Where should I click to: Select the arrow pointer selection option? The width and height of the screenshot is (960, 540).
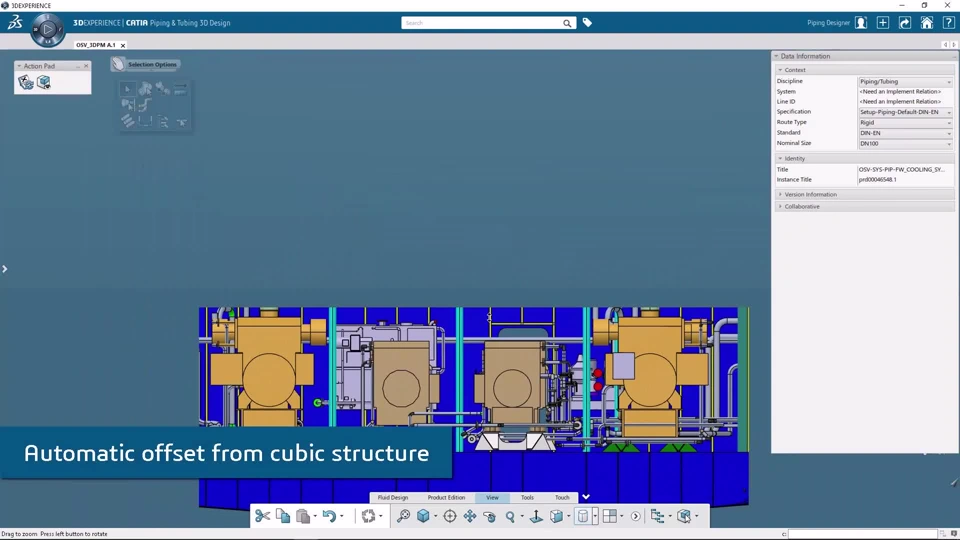pyautogui.click(x=128, y=89)
